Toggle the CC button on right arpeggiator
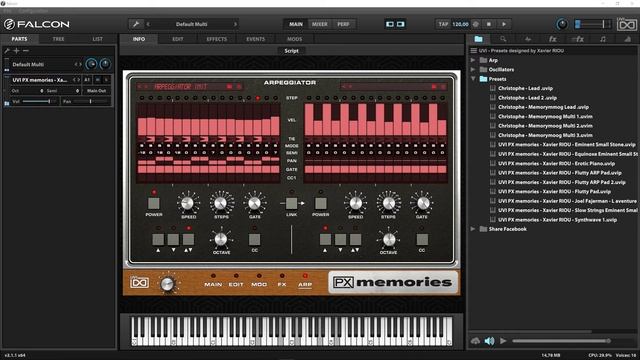The height and width of the screenshot is (360, 640). click(422, 239)
